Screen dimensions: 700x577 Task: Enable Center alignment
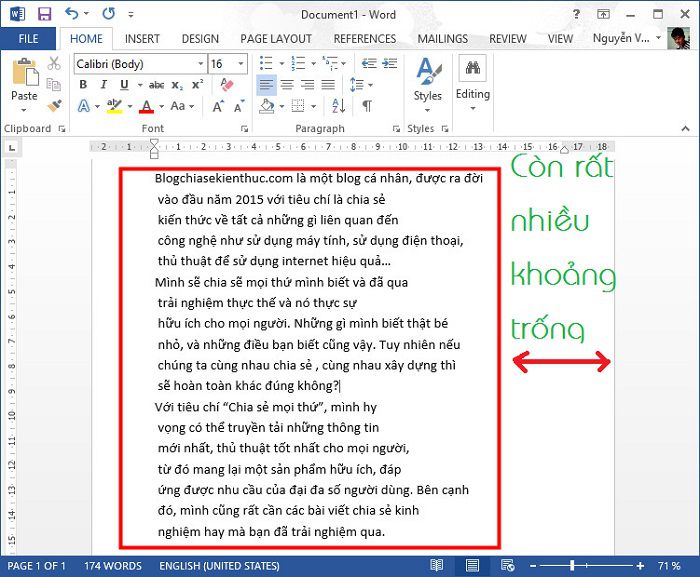click(287, 84)
